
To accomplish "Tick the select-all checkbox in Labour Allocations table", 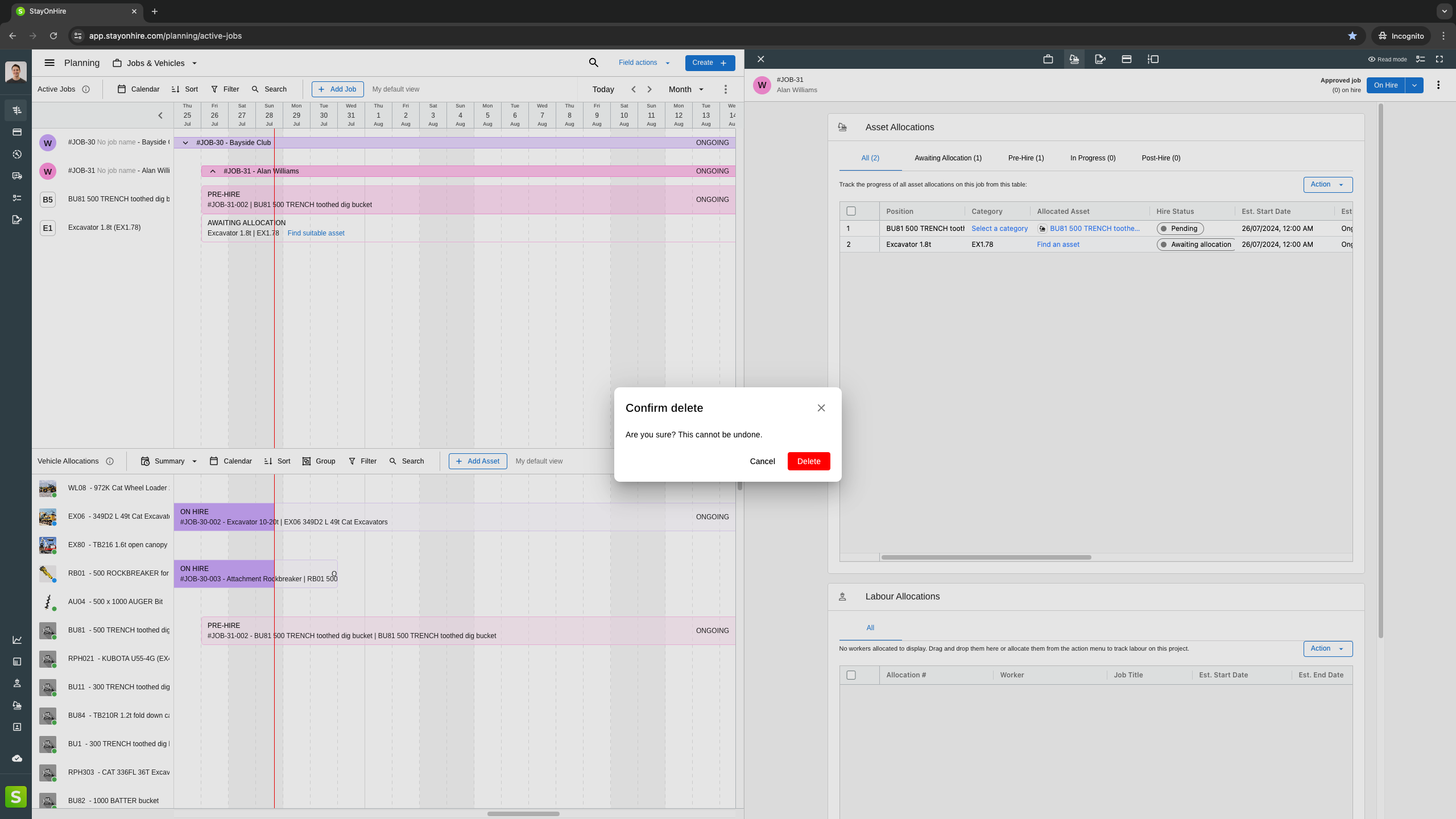I will pyautogui.click(x=851, y=675).
